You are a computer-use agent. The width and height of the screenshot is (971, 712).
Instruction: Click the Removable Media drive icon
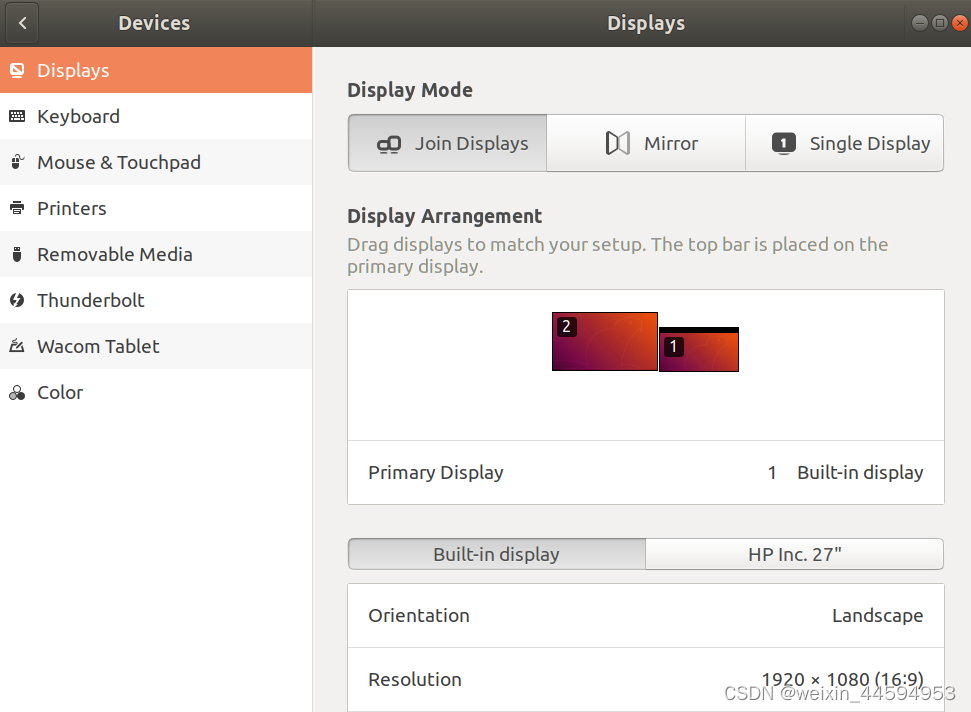pyautogui.click(x=17, y=254)
